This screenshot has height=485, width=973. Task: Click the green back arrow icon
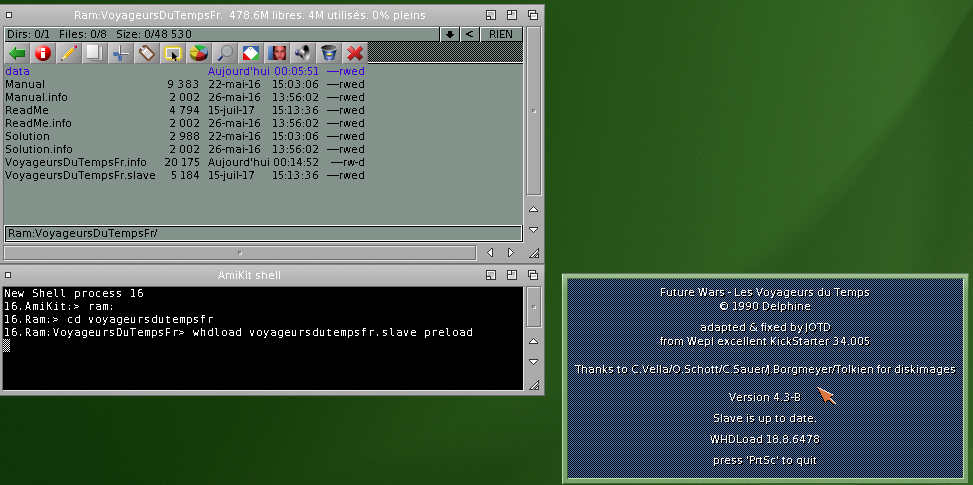[x=17, y=53]
